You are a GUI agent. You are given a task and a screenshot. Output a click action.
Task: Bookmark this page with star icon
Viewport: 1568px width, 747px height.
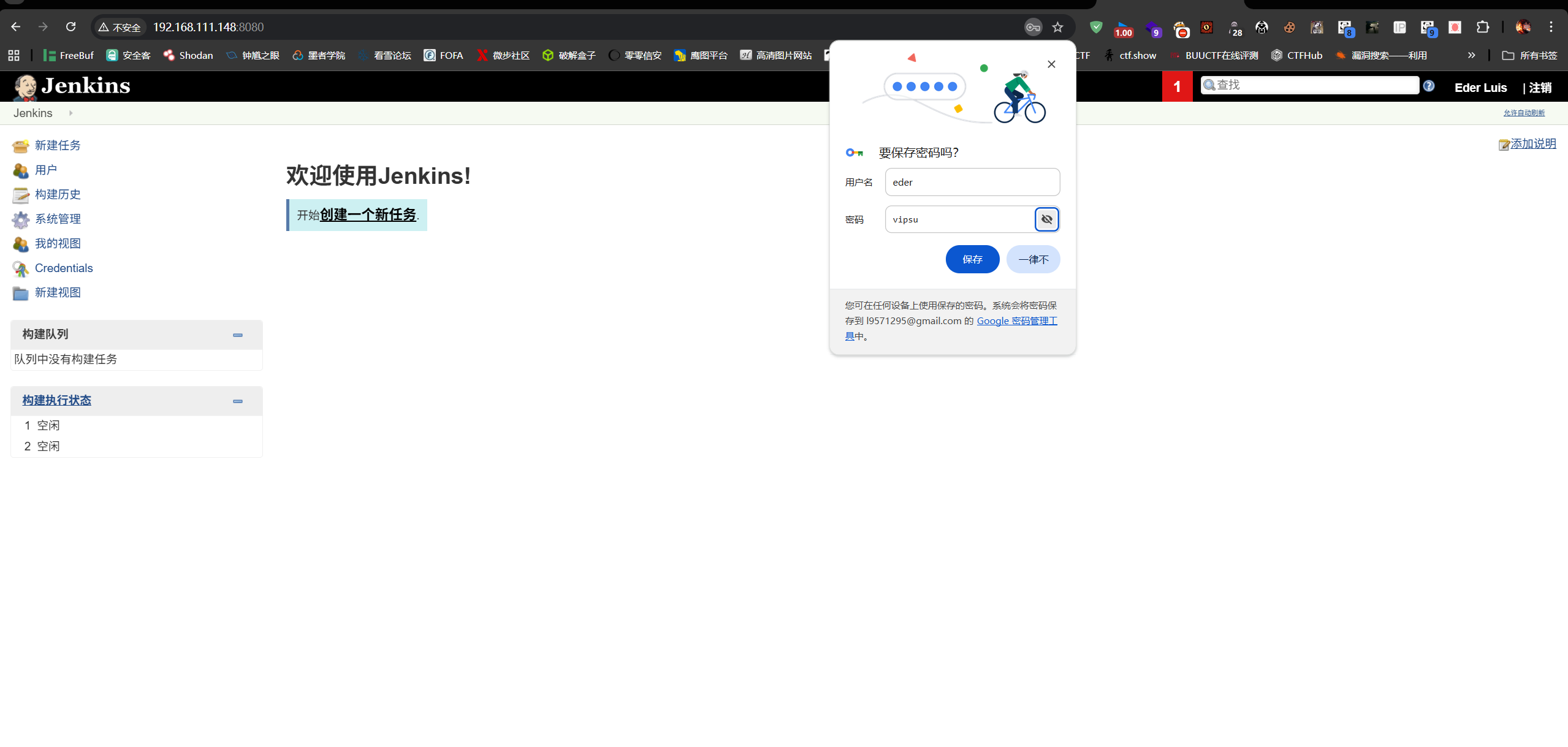click(1058, 27)
